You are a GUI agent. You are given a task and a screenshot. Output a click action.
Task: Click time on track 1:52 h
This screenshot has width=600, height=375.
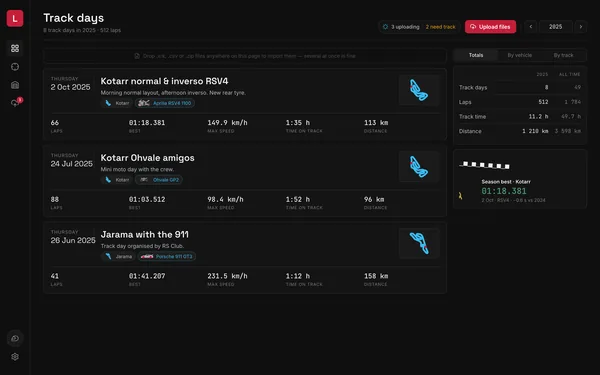tap(298, 199)
